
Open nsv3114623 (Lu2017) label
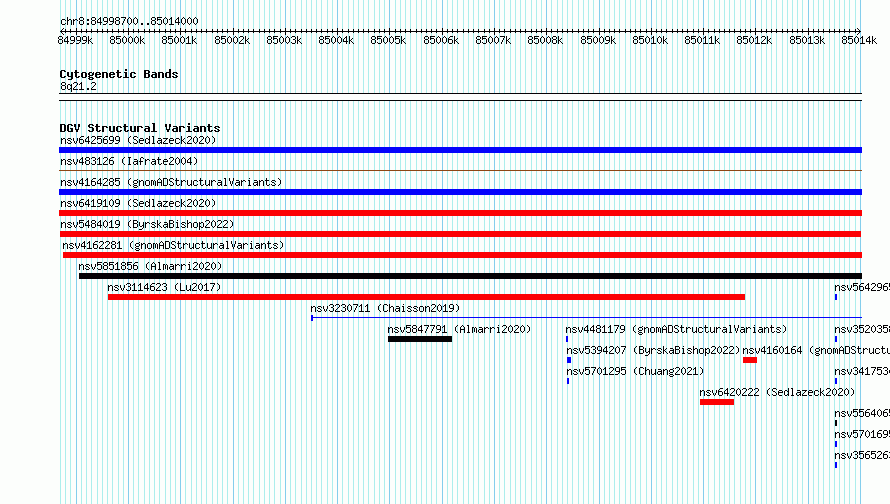coord(164,287)
